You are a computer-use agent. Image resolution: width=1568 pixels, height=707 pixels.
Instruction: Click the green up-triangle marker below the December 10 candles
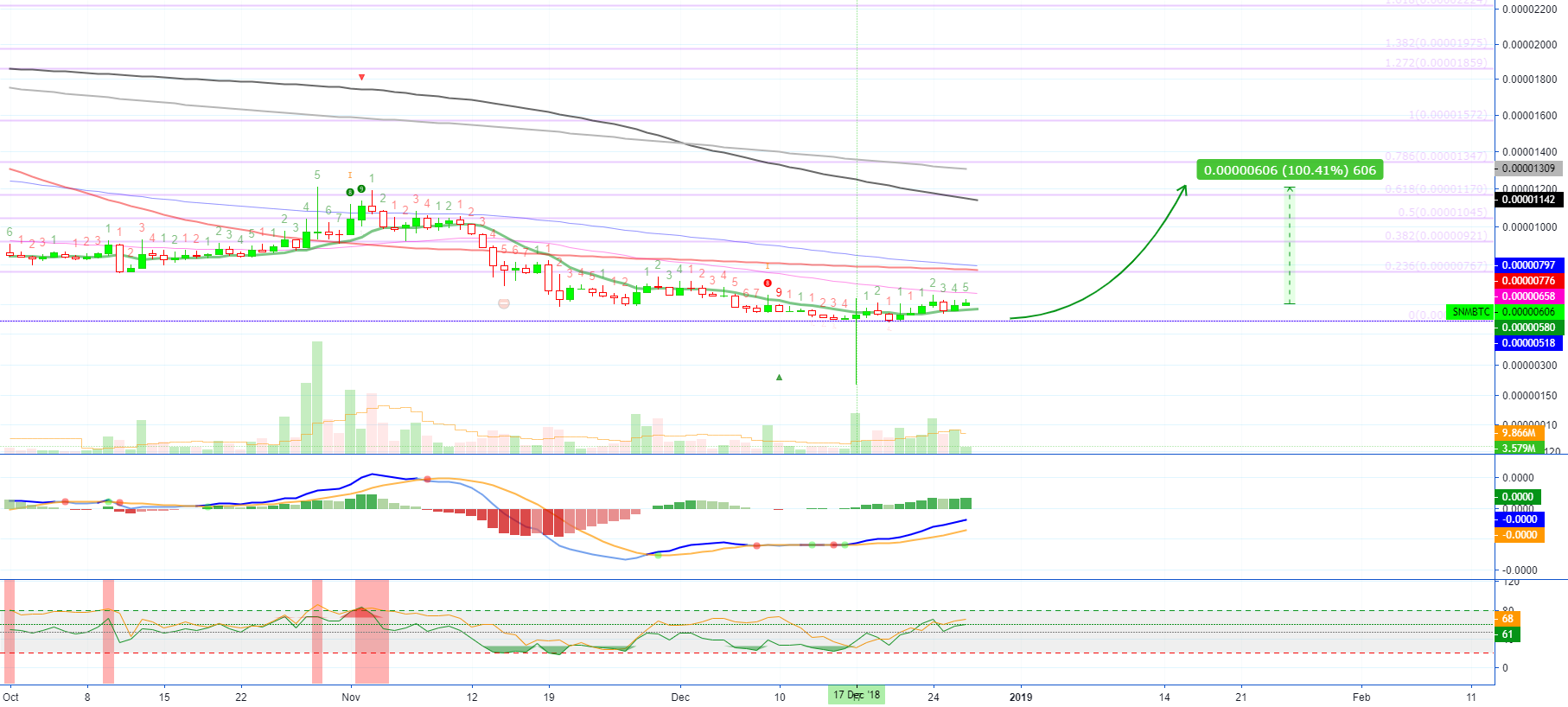tap(779, 378)
